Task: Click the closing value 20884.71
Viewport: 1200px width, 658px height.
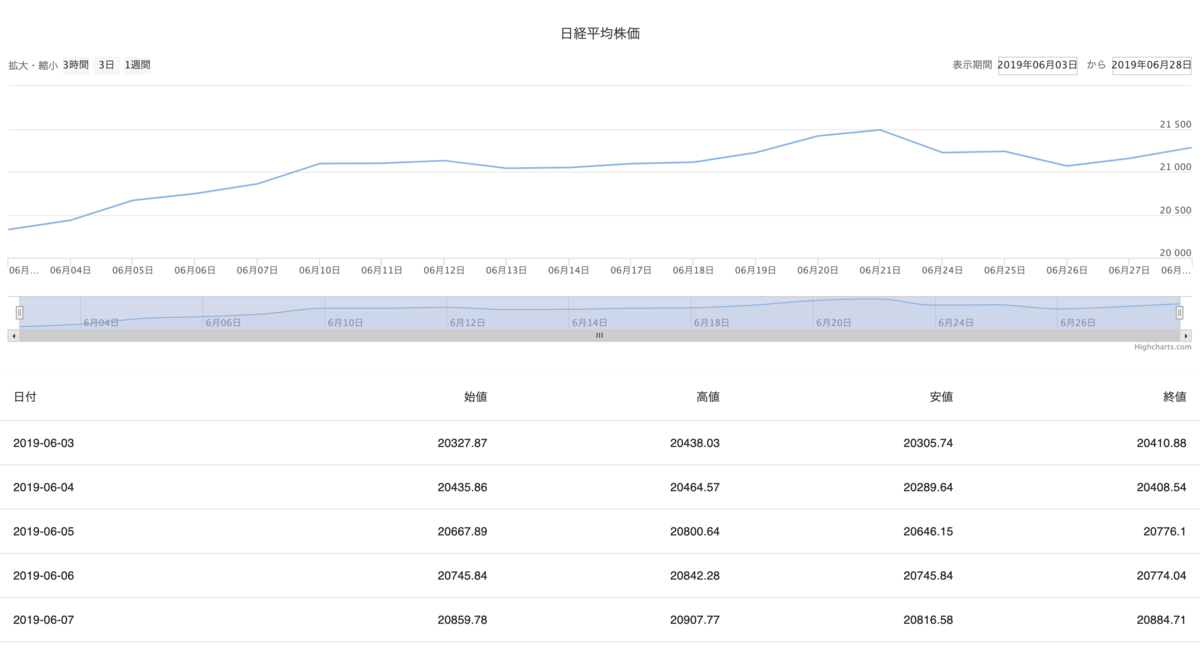Action: point(1161,619)
